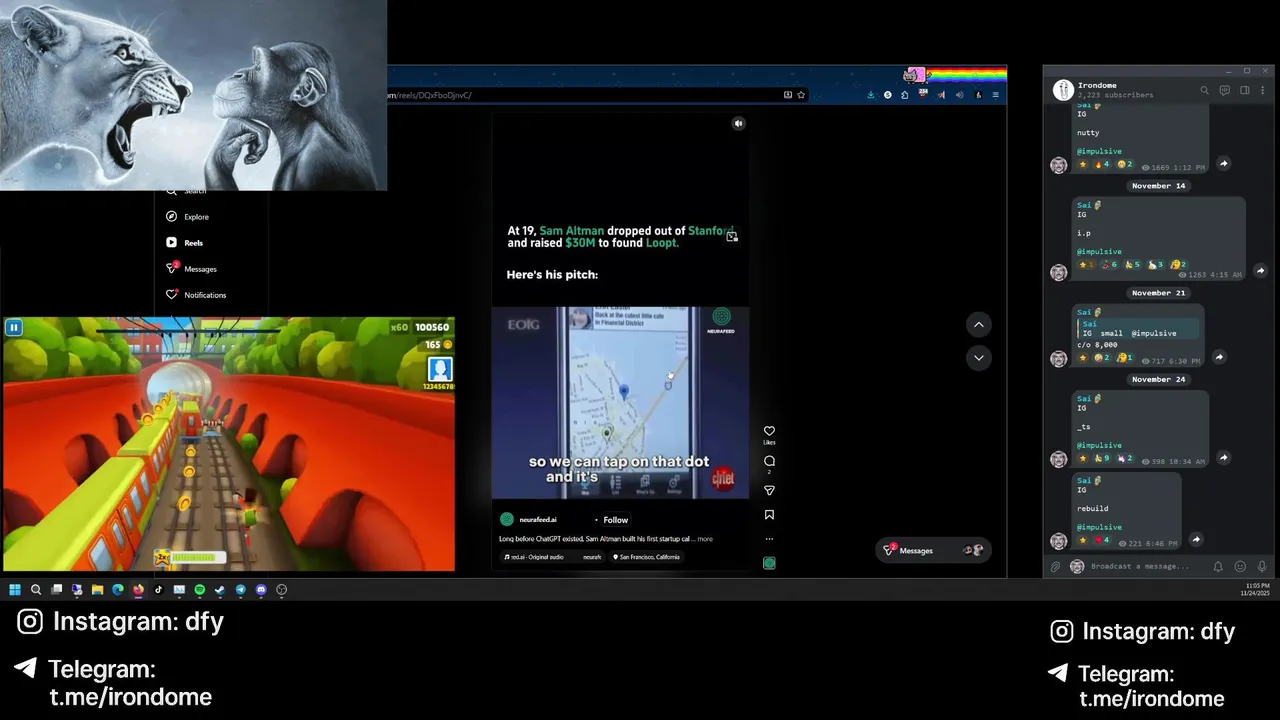Open the emoji picker in Telegram
Screen dimensions: 1280x720
tap(1240, 567)
